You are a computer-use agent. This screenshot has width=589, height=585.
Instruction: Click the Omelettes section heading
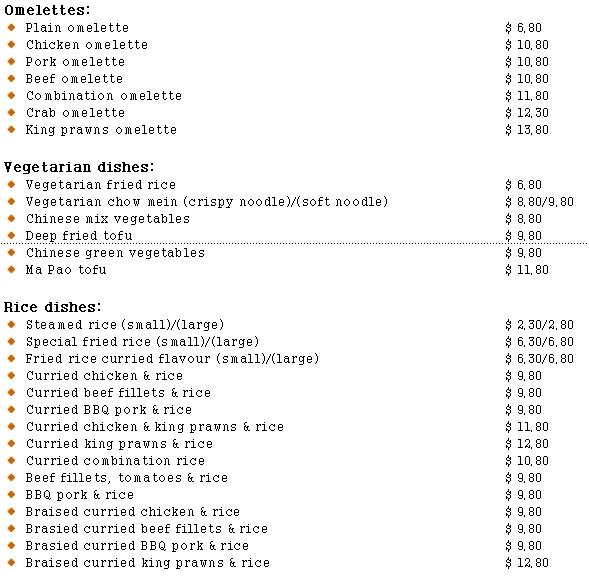[x=47, y=10]
